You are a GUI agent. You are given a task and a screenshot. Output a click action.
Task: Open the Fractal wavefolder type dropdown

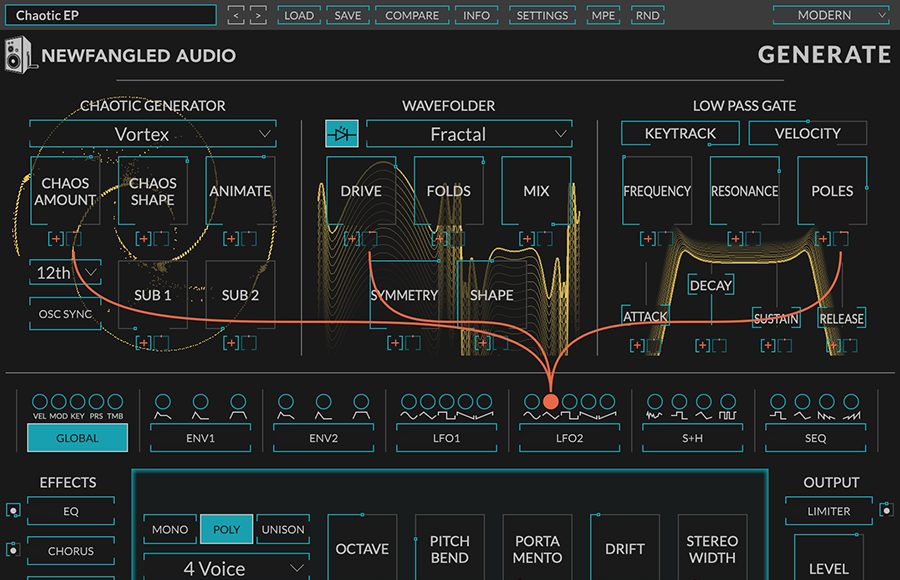[x=469, y=134]
